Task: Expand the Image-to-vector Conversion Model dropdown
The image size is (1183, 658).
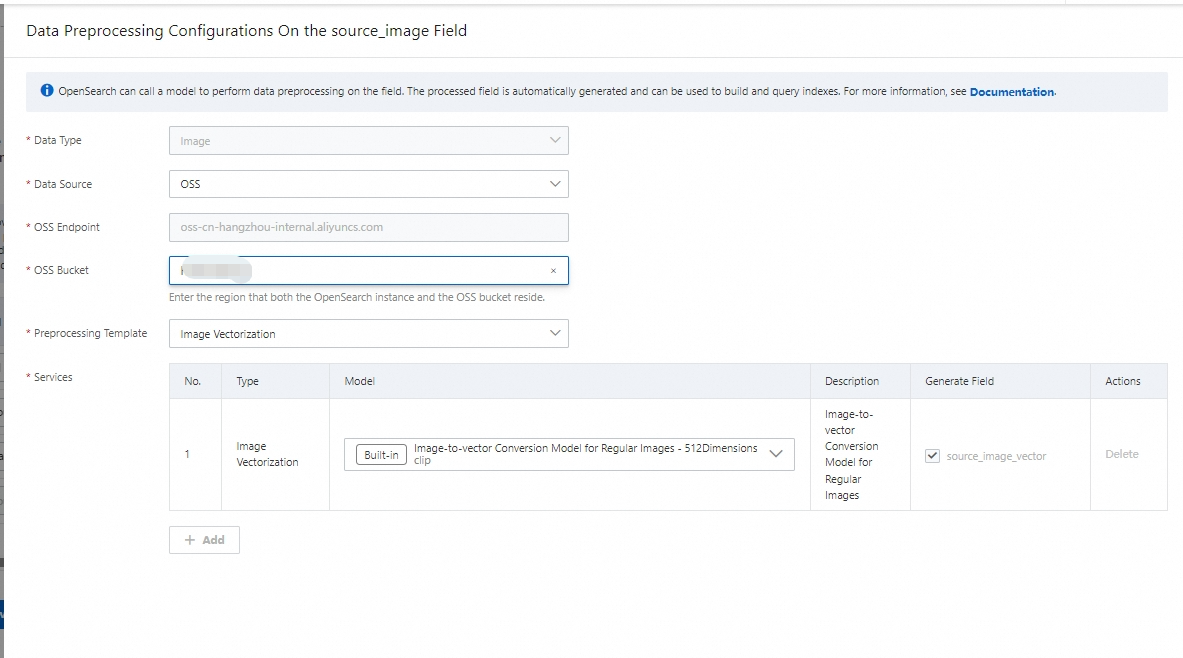Action: pyautogui.click(x=776, y=454)
